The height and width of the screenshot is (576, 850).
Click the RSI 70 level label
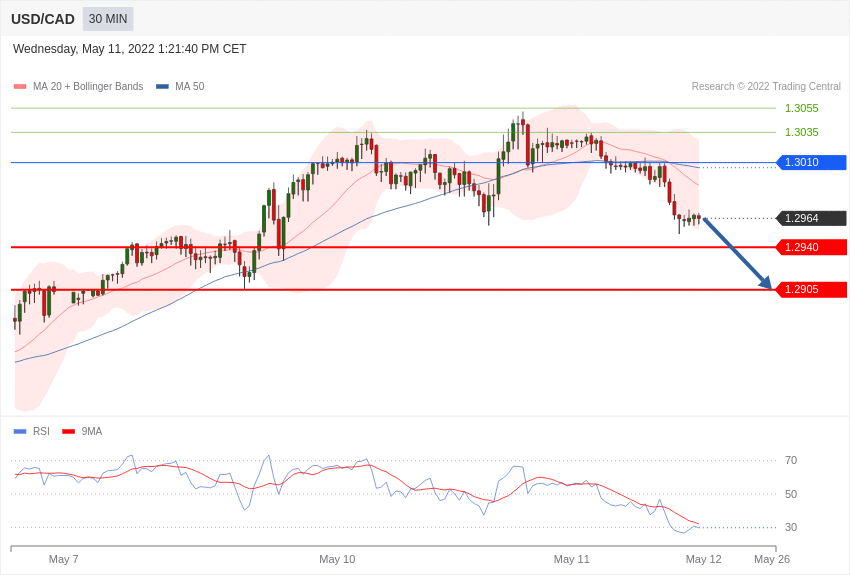click(x=791, y=460)
